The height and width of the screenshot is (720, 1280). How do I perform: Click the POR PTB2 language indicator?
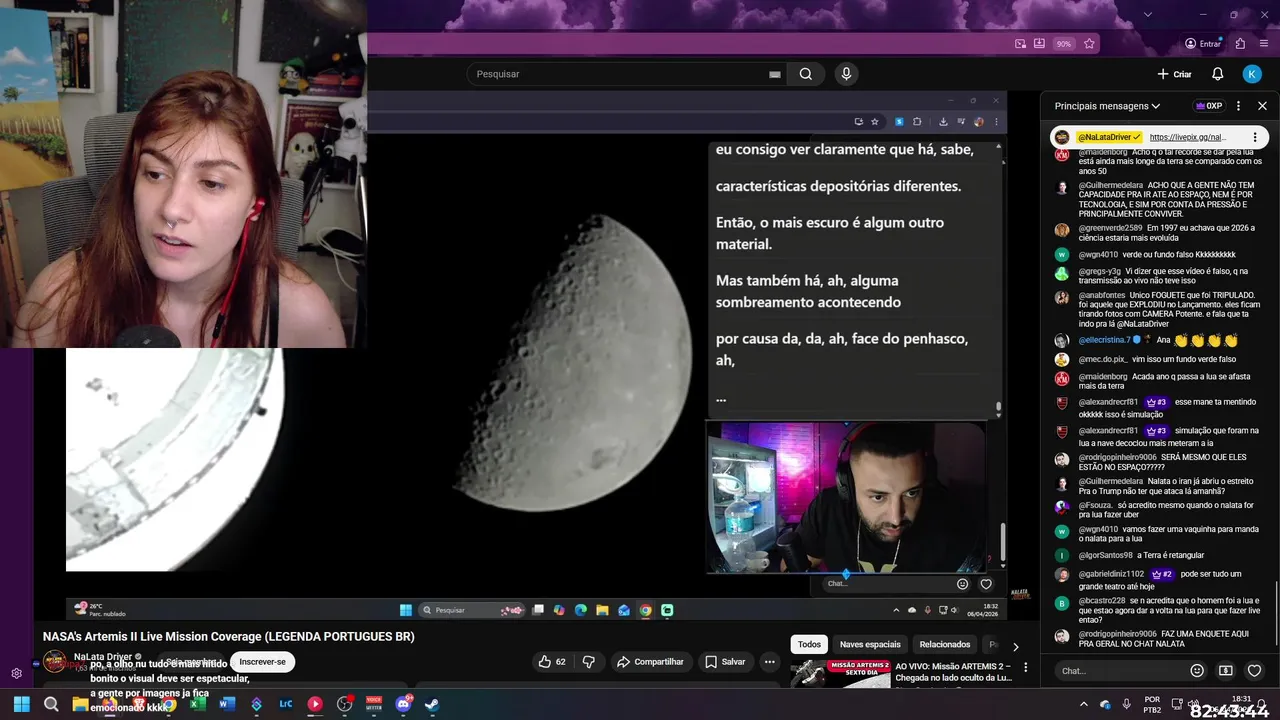1152,704
